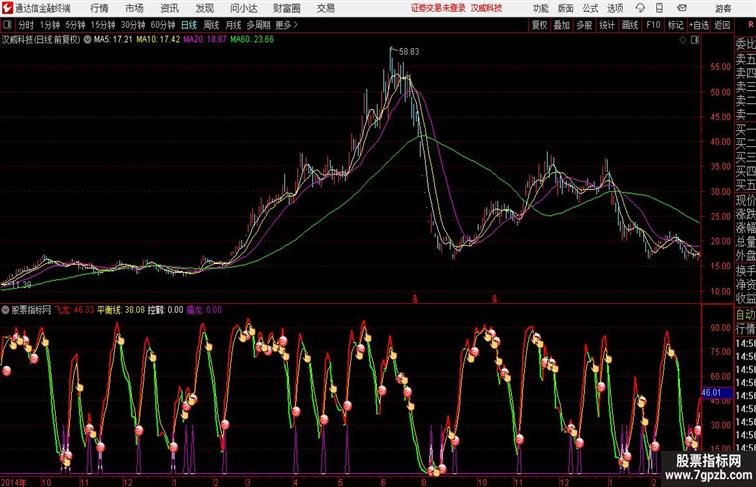Image resolution: width=756 pixels, height=487 pixels.
Task: Toggle the left sidebar panel icon
Action: tap(7, 25)
